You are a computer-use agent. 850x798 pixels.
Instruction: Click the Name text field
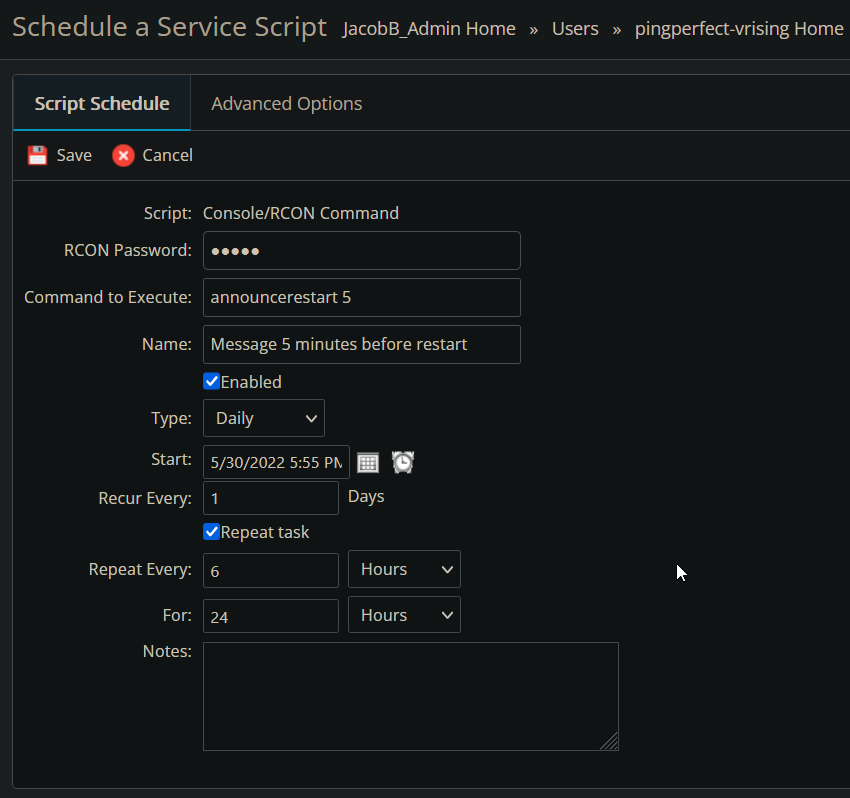coord(361,344)
